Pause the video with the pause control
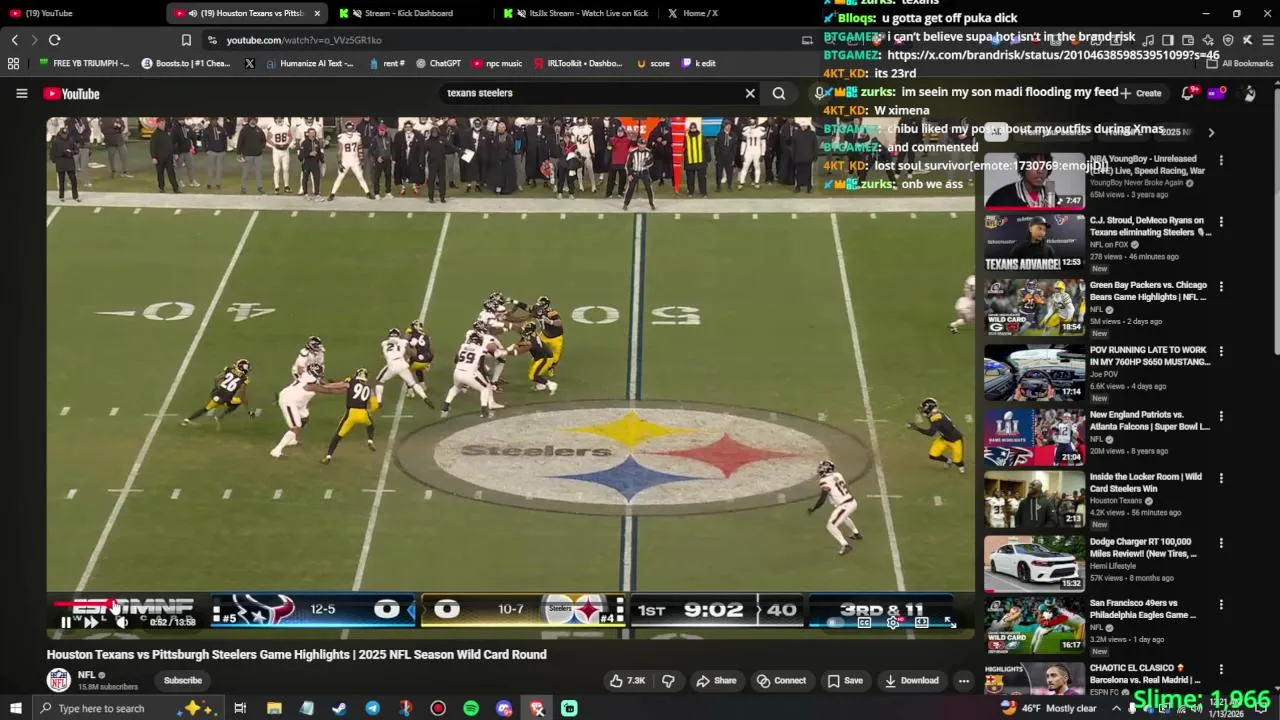This screenshot has height=720, width=1280. coord(66,622)
